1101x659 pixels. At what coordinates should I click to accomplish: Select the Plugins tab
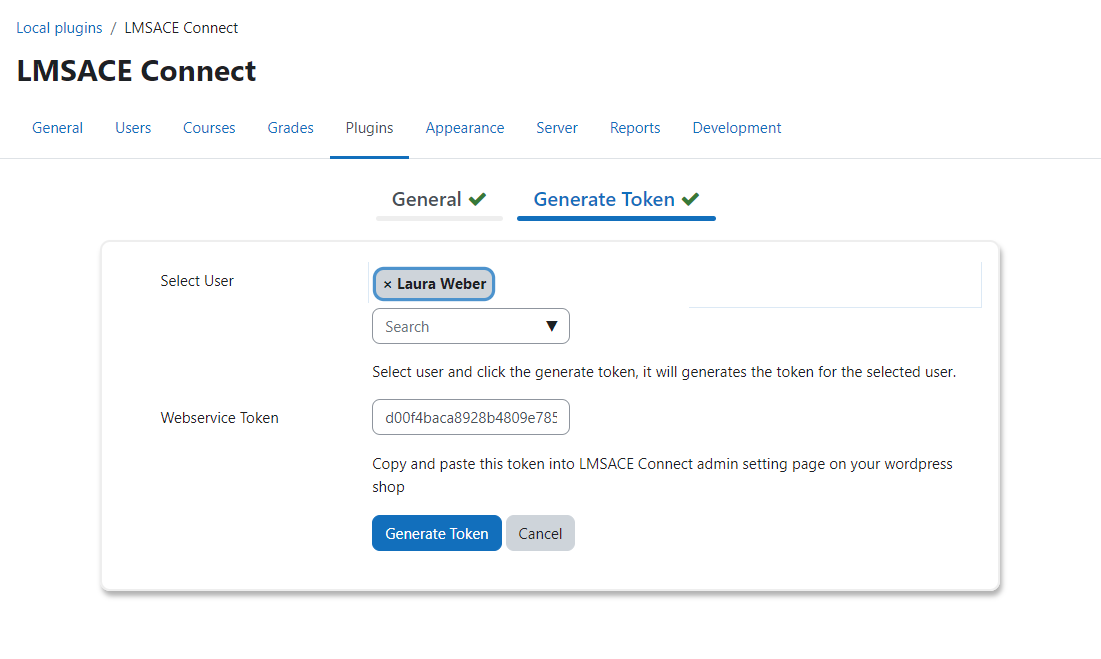click(369, 128)
